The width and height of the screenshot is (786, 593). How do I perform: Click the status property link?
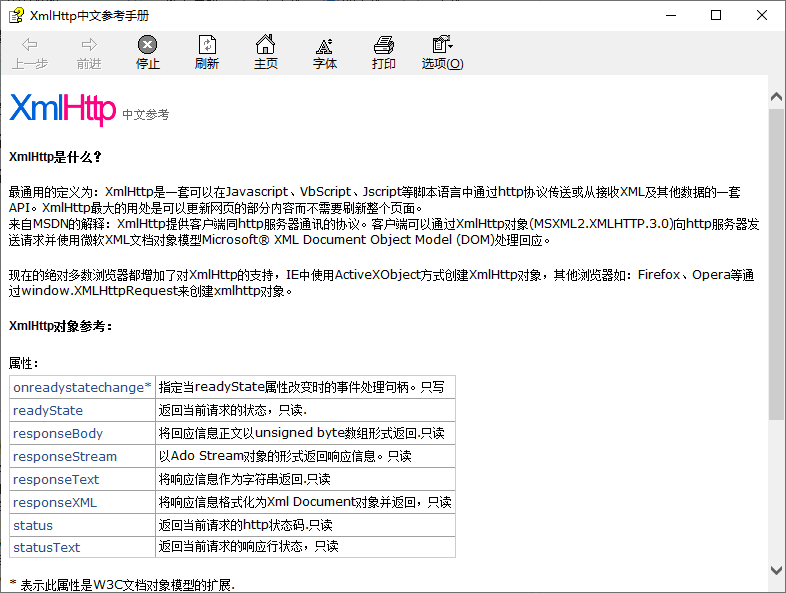coord(33,526)
